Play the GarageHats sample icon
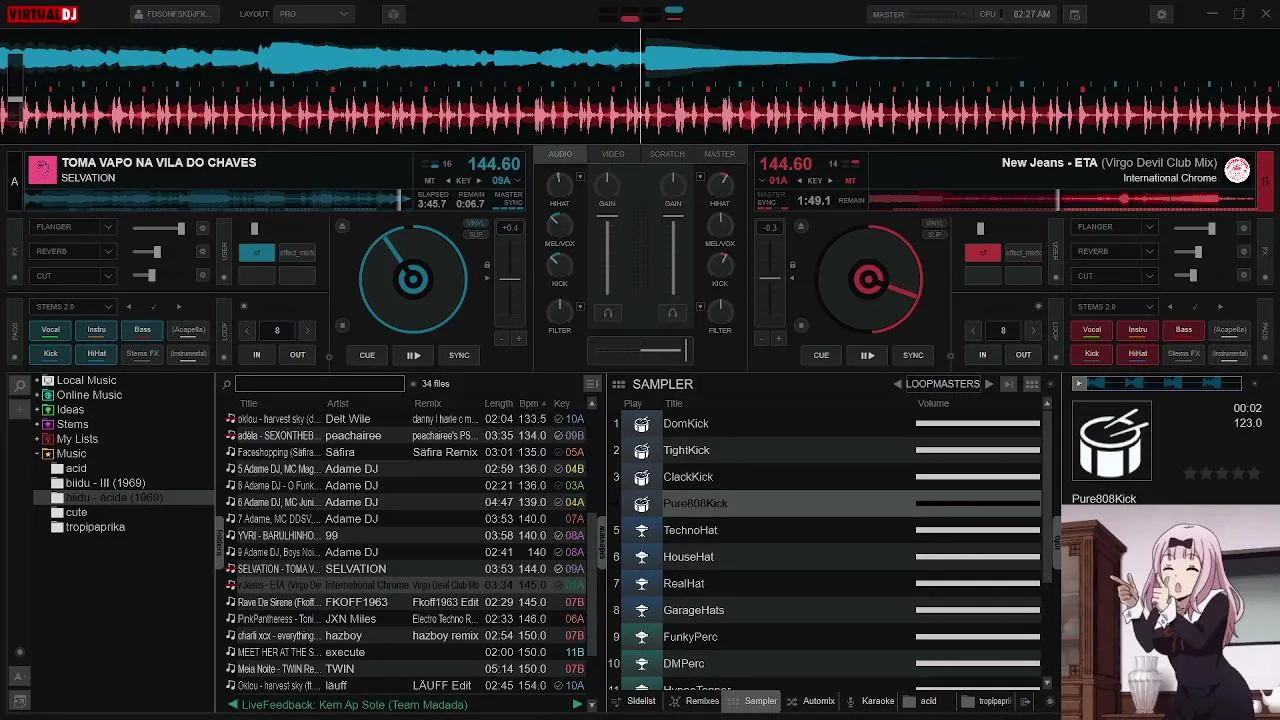The width and height of the screenshot is (1280, 720). click(x=642, y=610)
